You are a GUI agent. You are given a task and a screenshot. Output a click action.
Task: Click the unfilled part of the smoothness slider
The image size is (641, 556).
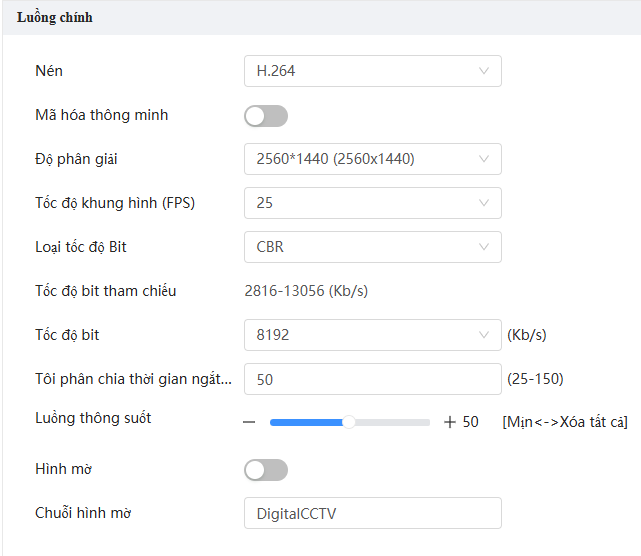coord(392,422)
